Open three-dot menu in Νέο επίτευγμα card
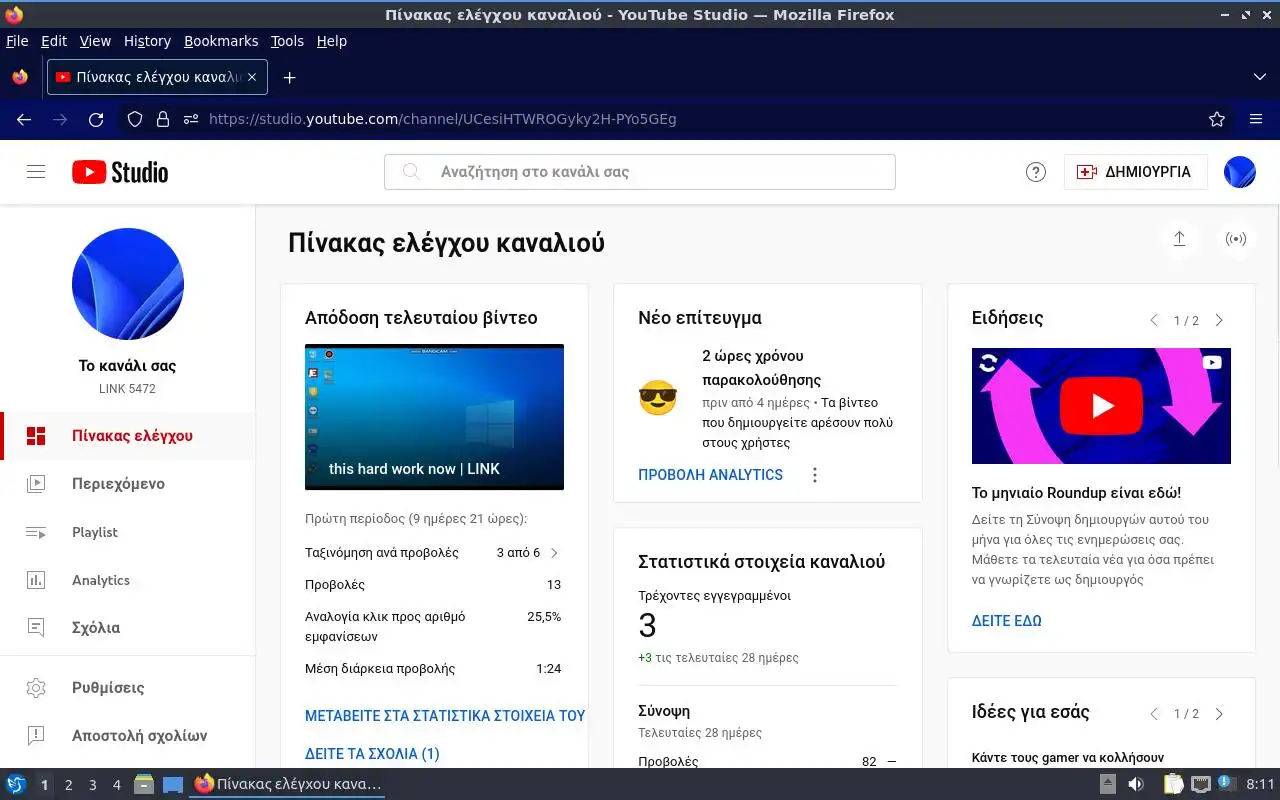 814,475
